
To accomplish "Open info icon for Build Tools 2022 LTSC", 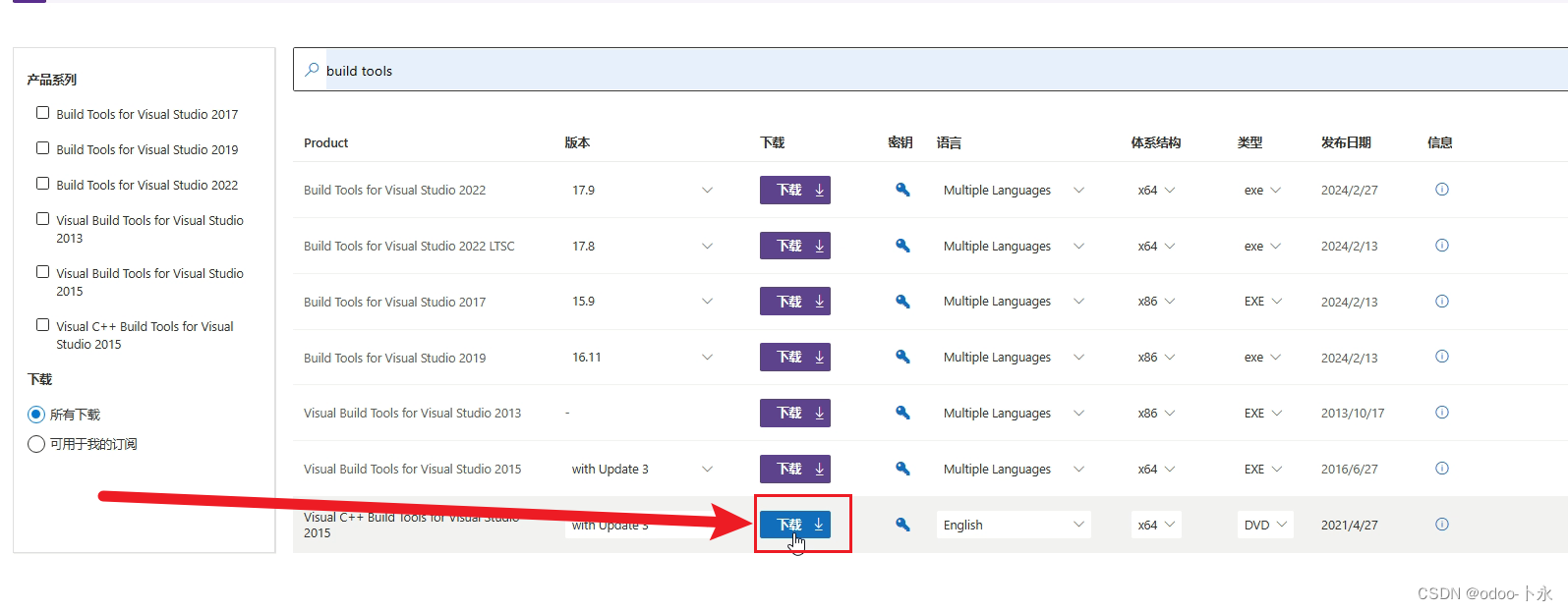I will (x=1442, y=246).
